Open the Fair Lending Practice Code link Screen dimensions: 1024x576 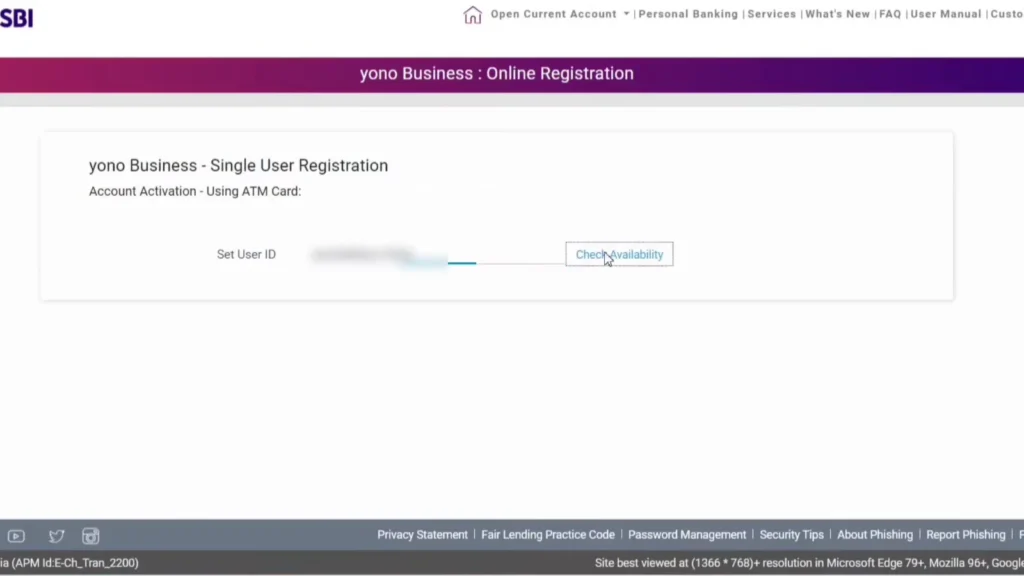548,534
